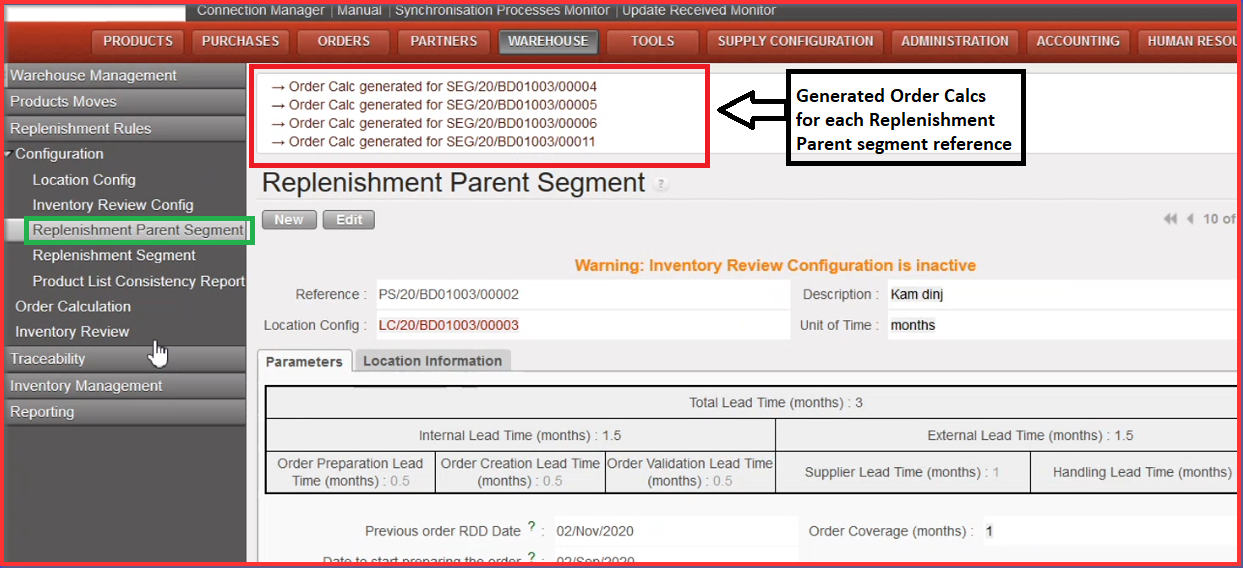This screenshot has height=568, width=1243.
Task: Select Inventory Review Config in sidebar
Action: tap(113, 205)
